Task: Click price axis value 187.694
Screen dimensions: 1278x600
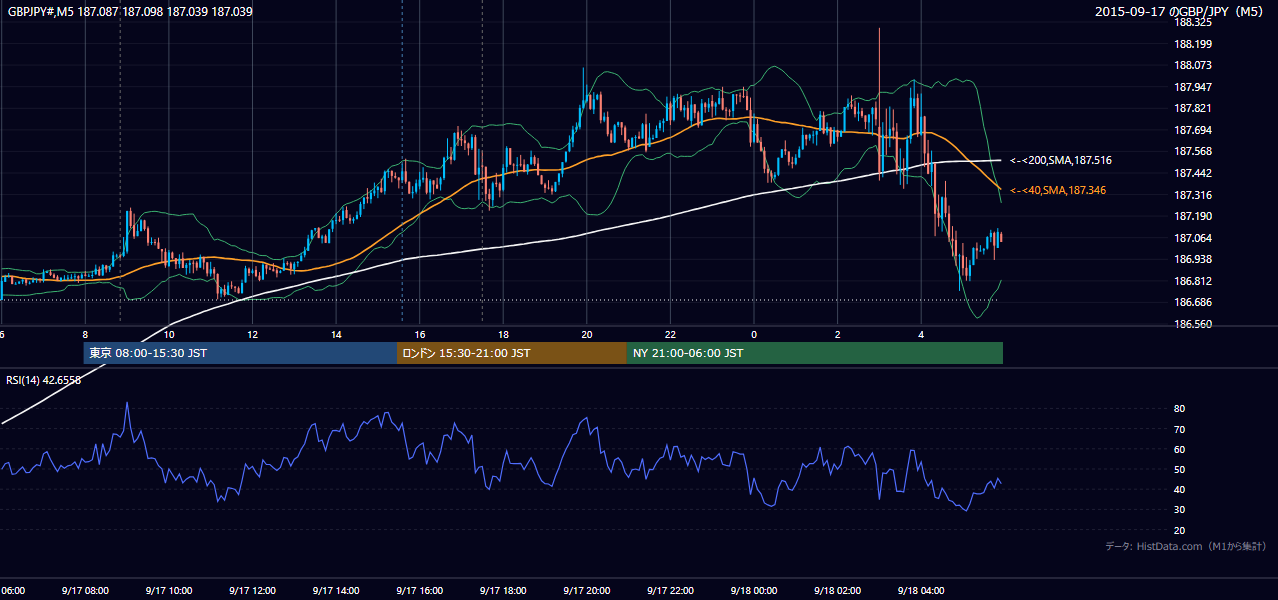Action: 1193,130
